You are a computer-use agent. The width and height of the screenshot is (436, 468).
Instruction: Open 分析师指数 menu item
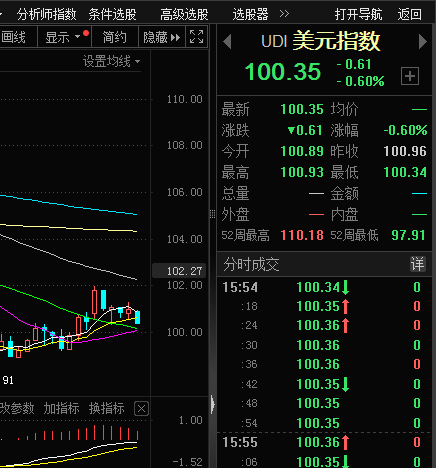pyautogui.click(x=46, y=14)
